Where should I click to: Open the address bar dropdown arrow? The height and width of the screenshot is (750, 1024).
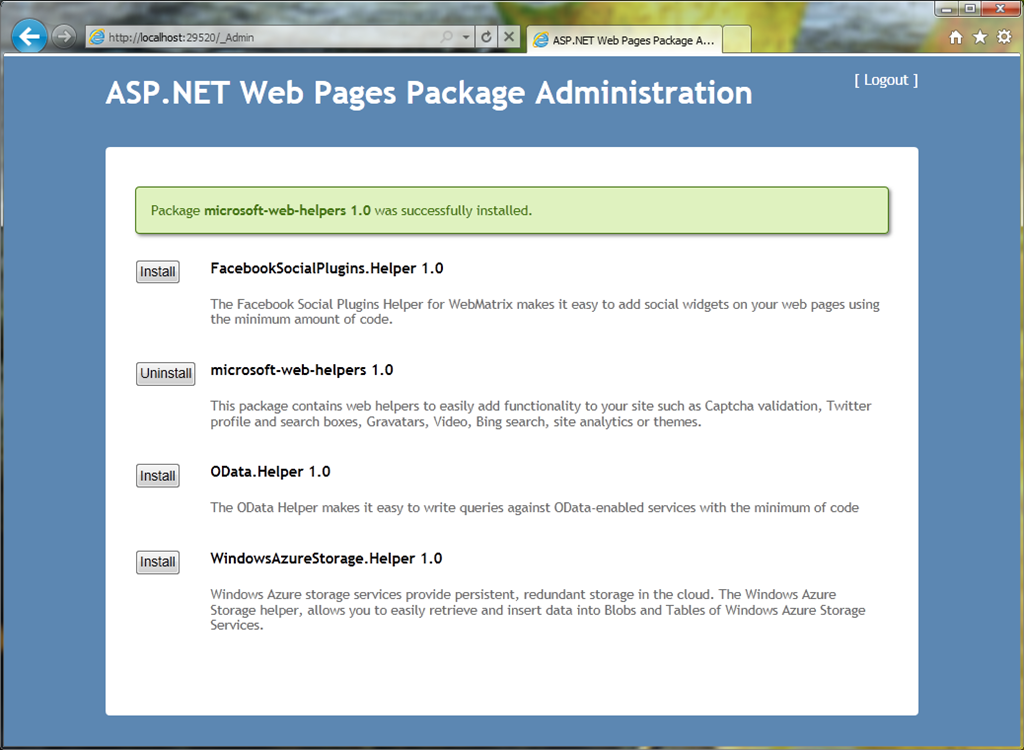point(466,37)
